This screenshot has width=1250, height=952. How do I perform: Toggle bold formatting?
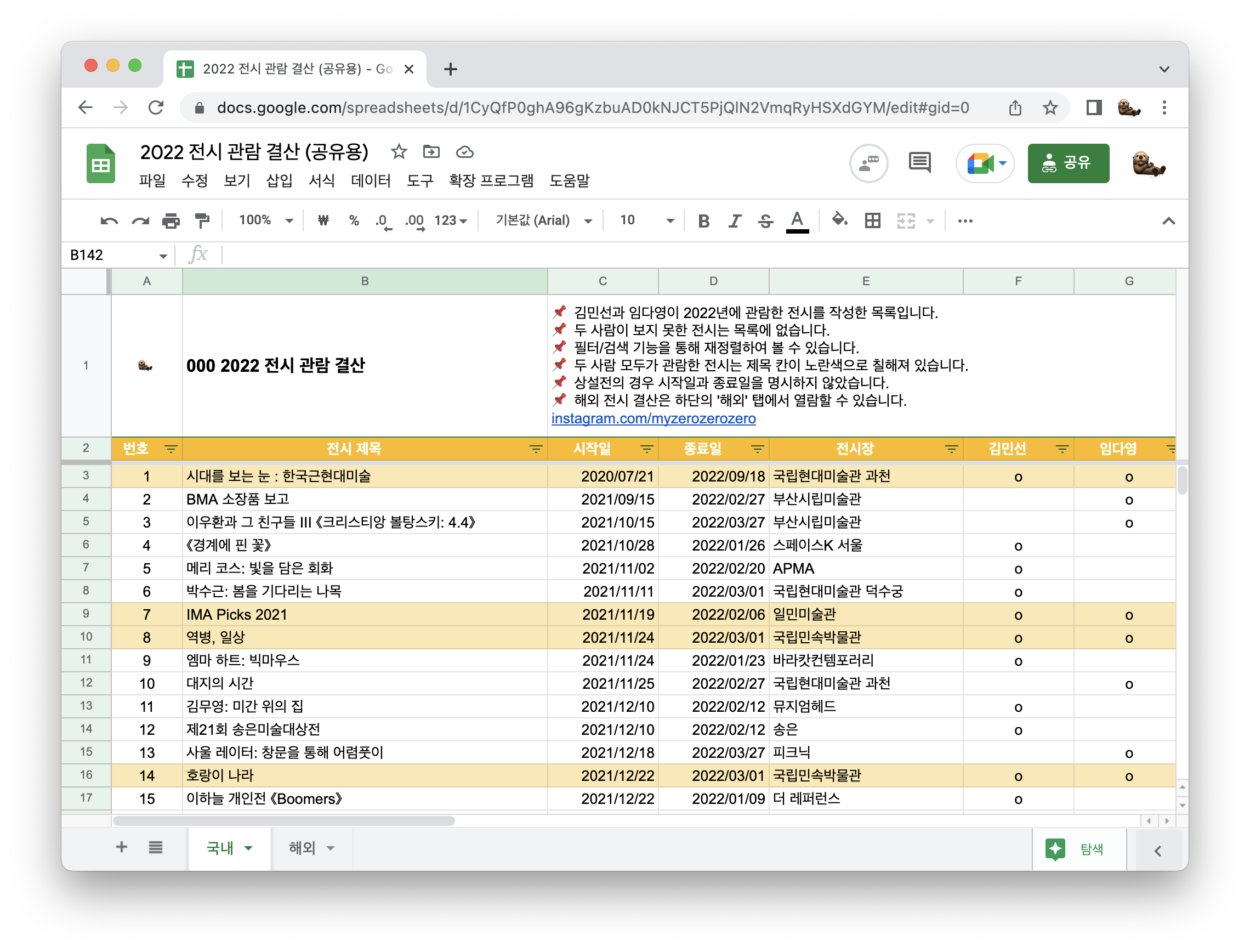703,220
